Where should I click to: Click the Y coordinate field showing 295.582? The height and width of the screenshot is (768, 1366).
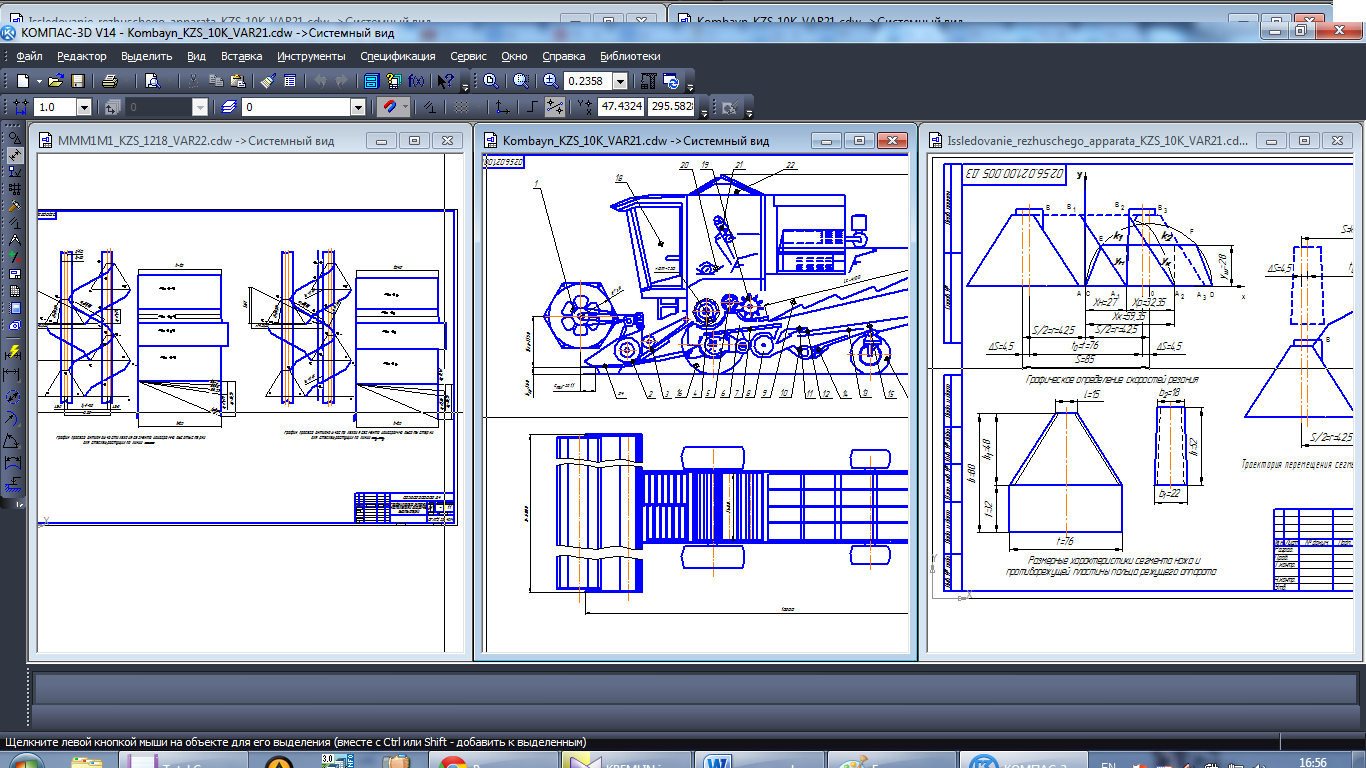click(x=672, y=107)
